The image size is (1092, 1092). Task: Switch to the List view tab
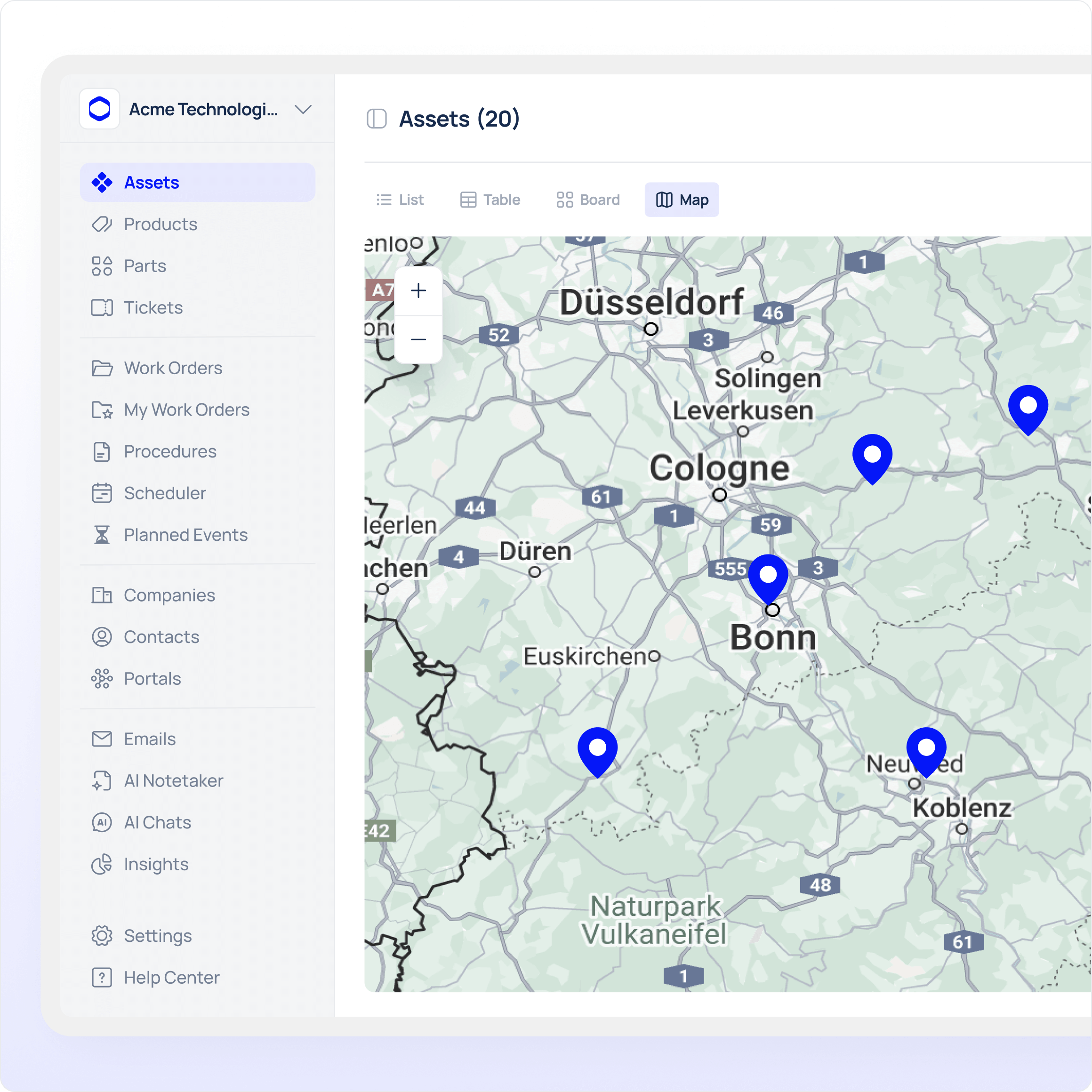400,200
